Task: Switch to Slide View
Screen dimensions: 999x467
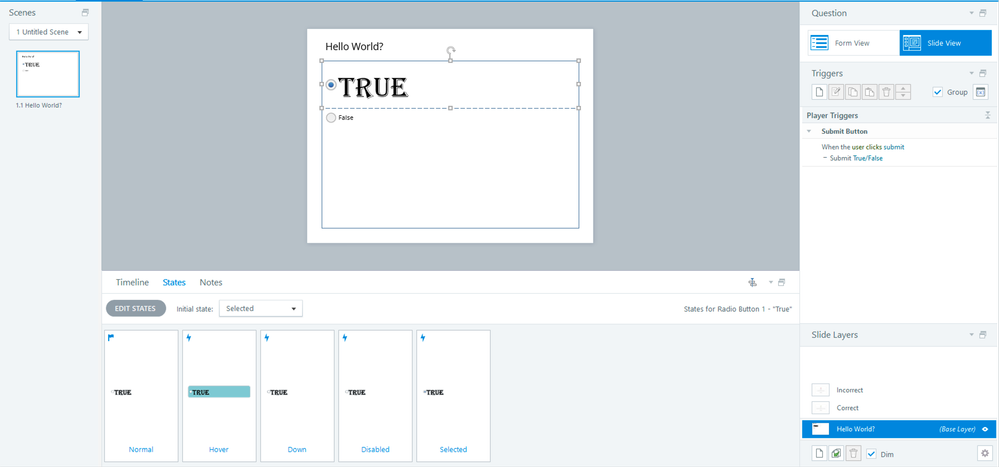Action: (945, 43)
